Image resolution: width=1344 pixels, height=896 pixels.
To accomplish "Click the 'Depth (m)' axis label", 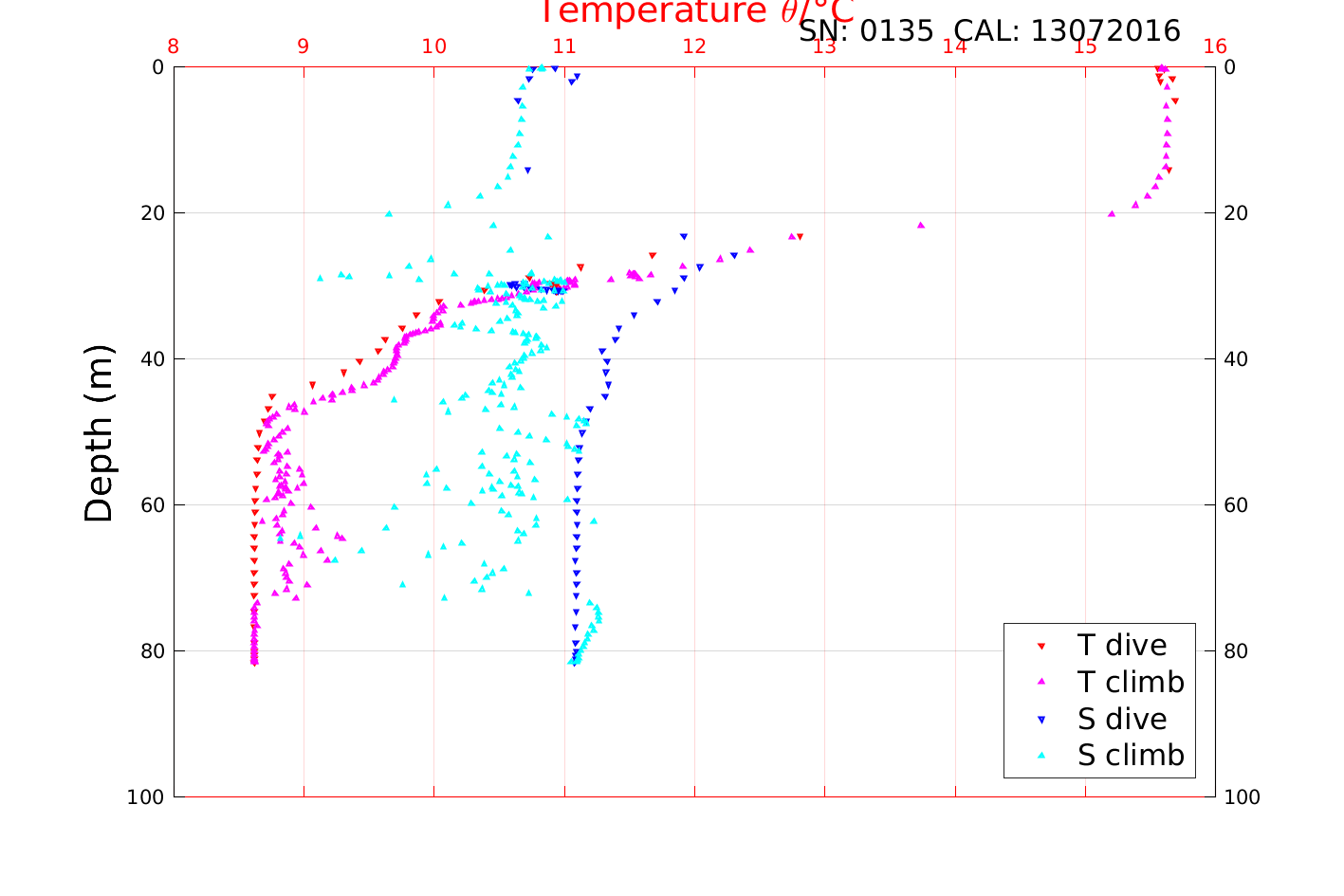I will pos(99,433).
